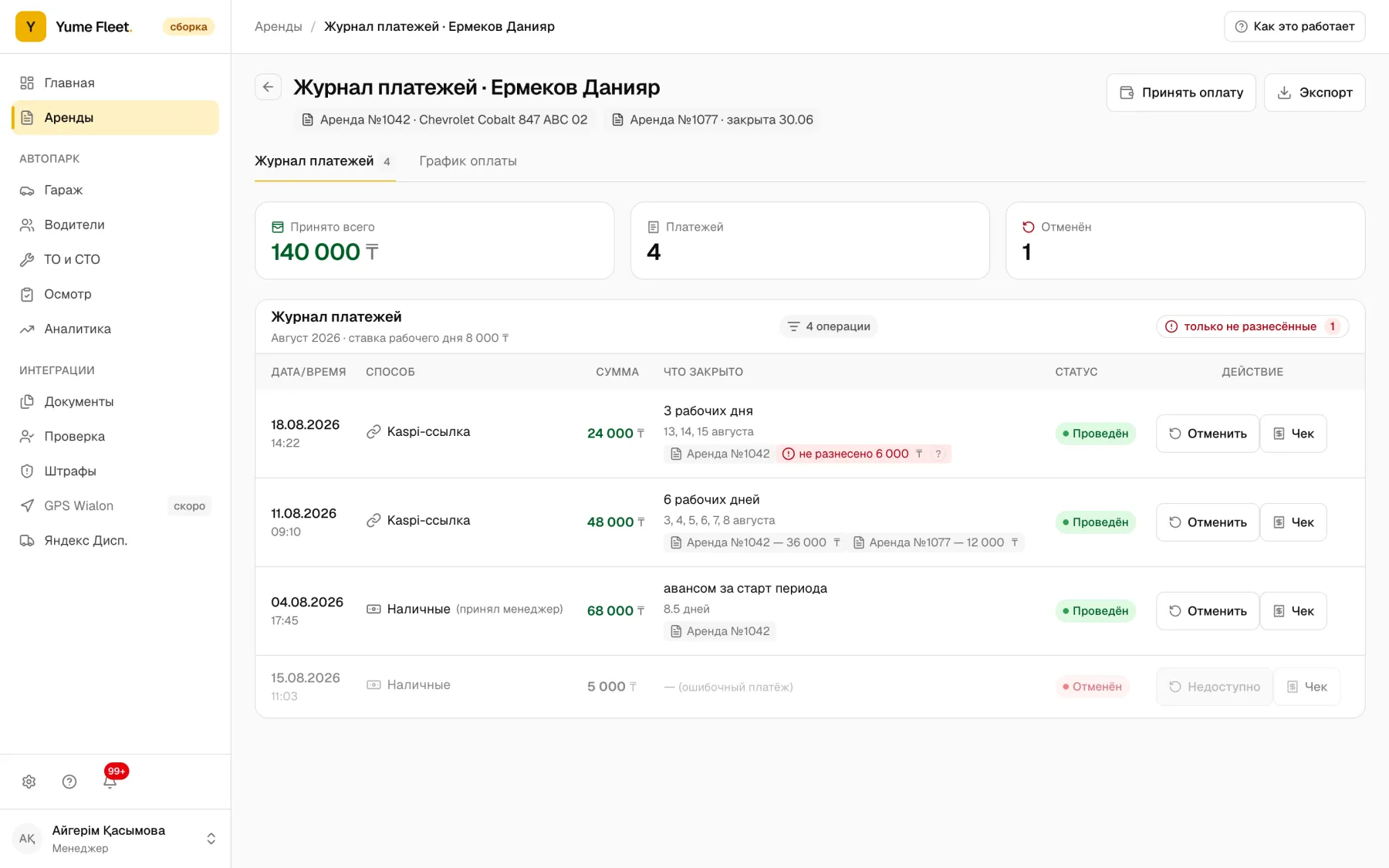Click the Отменён refresh icon in stats card
The height and width of the screenshot is (868, 1389).
pyautogui.click(x=1029, y=227)
